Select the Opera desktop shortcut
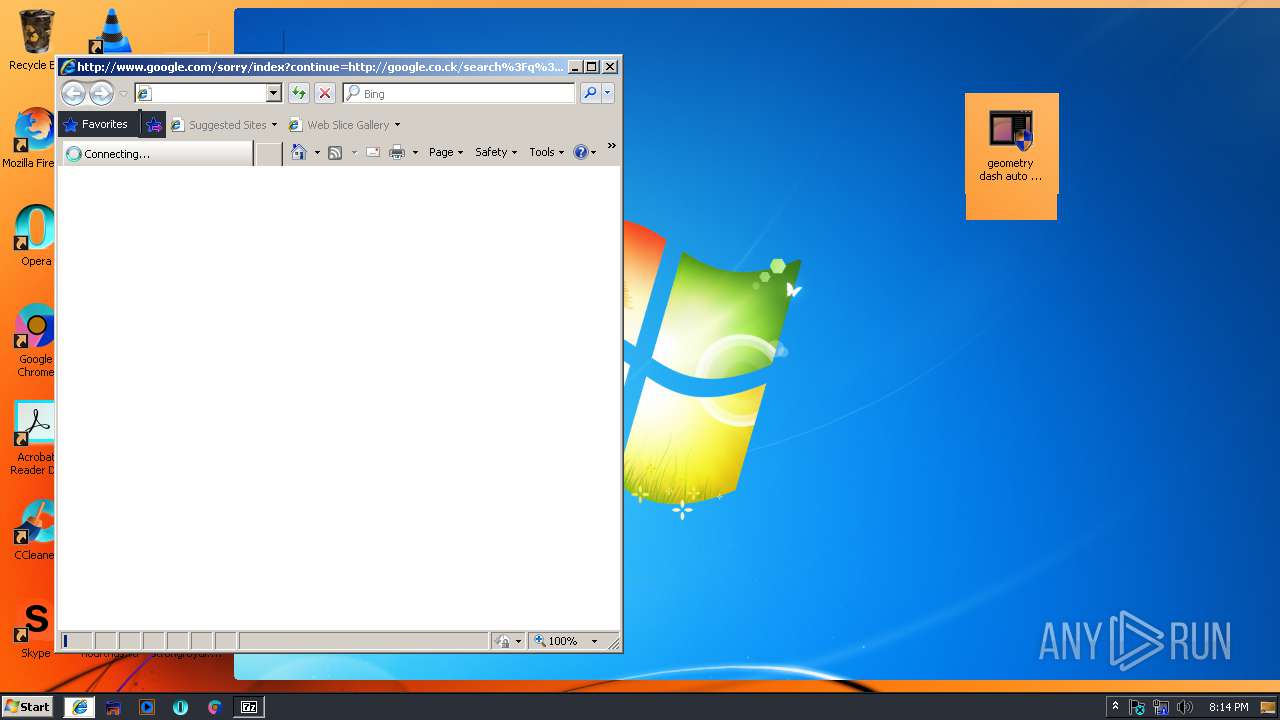The height and width of the screenshot is (720, 1280). [35, 237]
